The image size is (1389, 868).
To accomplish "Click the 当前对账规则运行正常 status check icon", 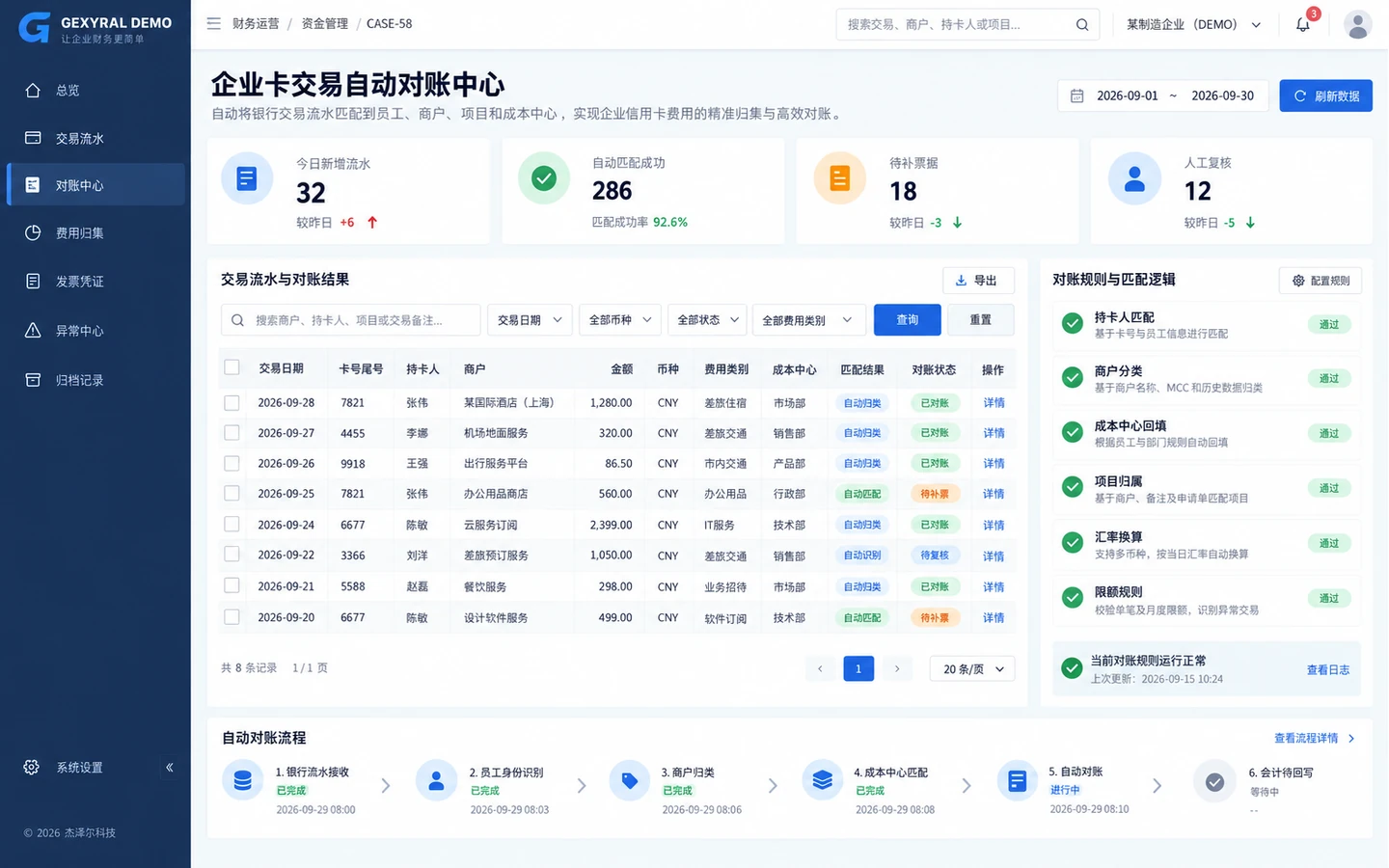I will 1072,667.
